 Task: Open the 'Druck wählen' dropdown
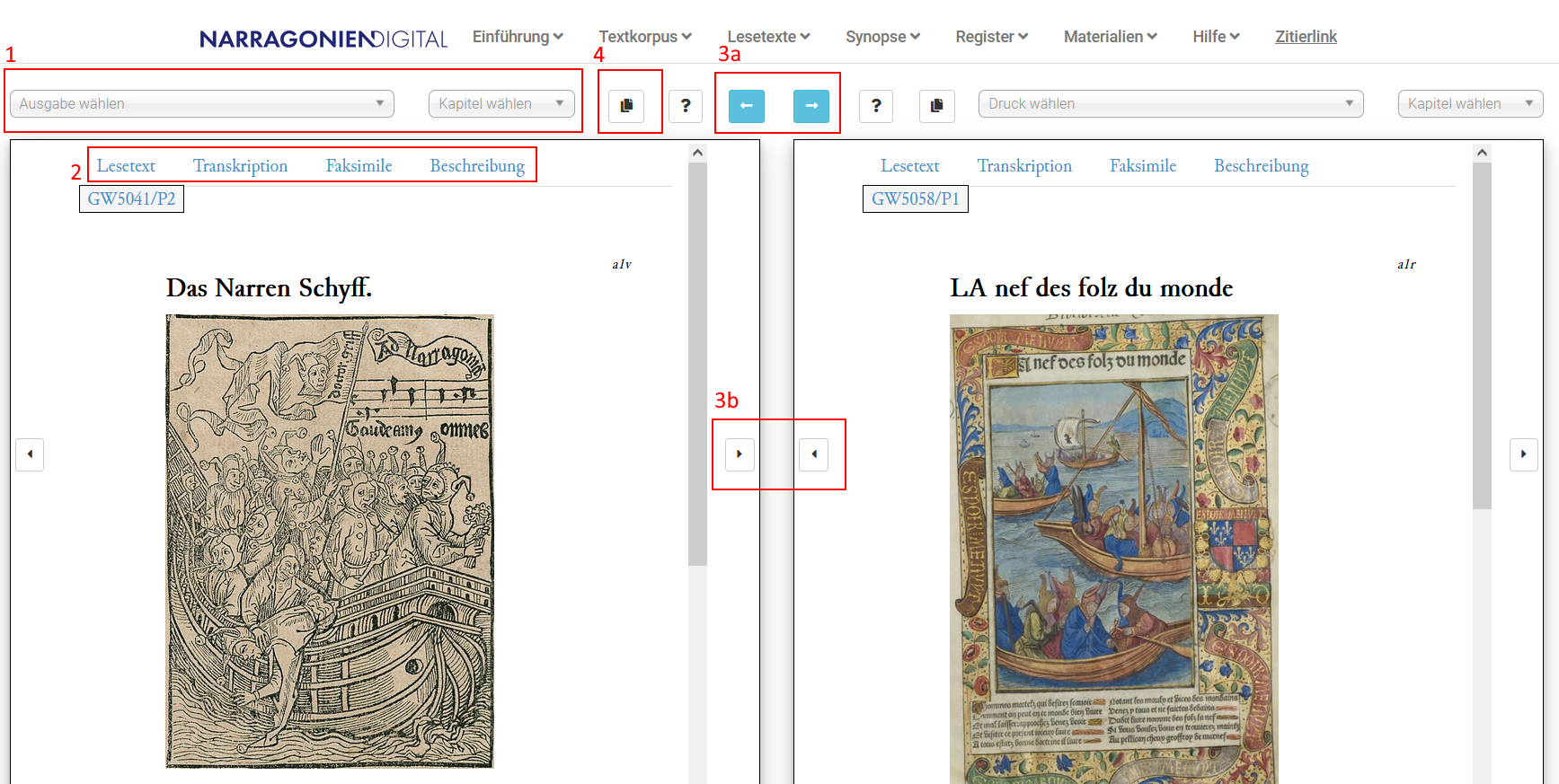click(x=1170, y=103)
